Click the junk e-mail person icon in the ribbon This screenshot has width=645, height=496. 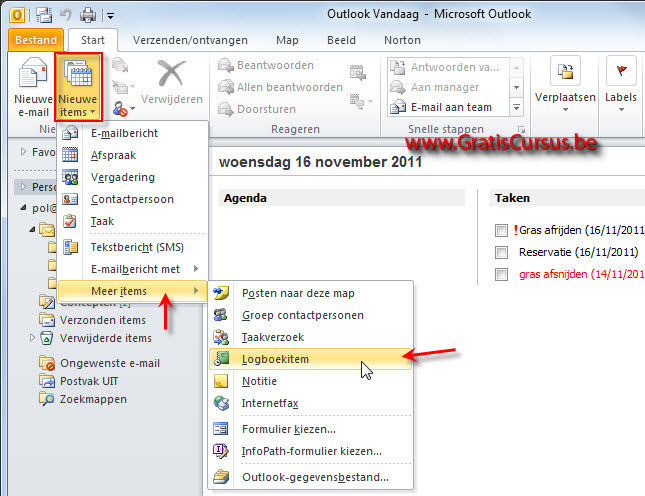120,109
